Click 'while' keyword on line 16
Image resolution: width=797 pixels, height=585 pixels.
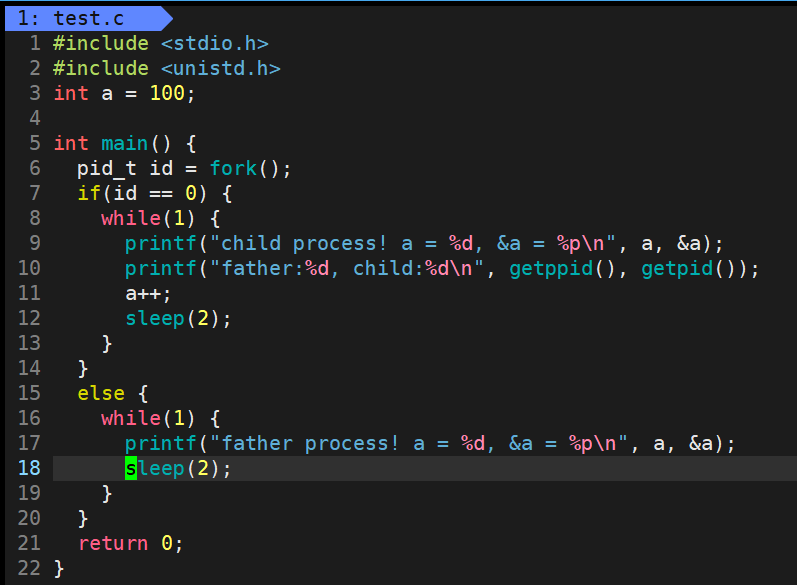click(131, 418)
